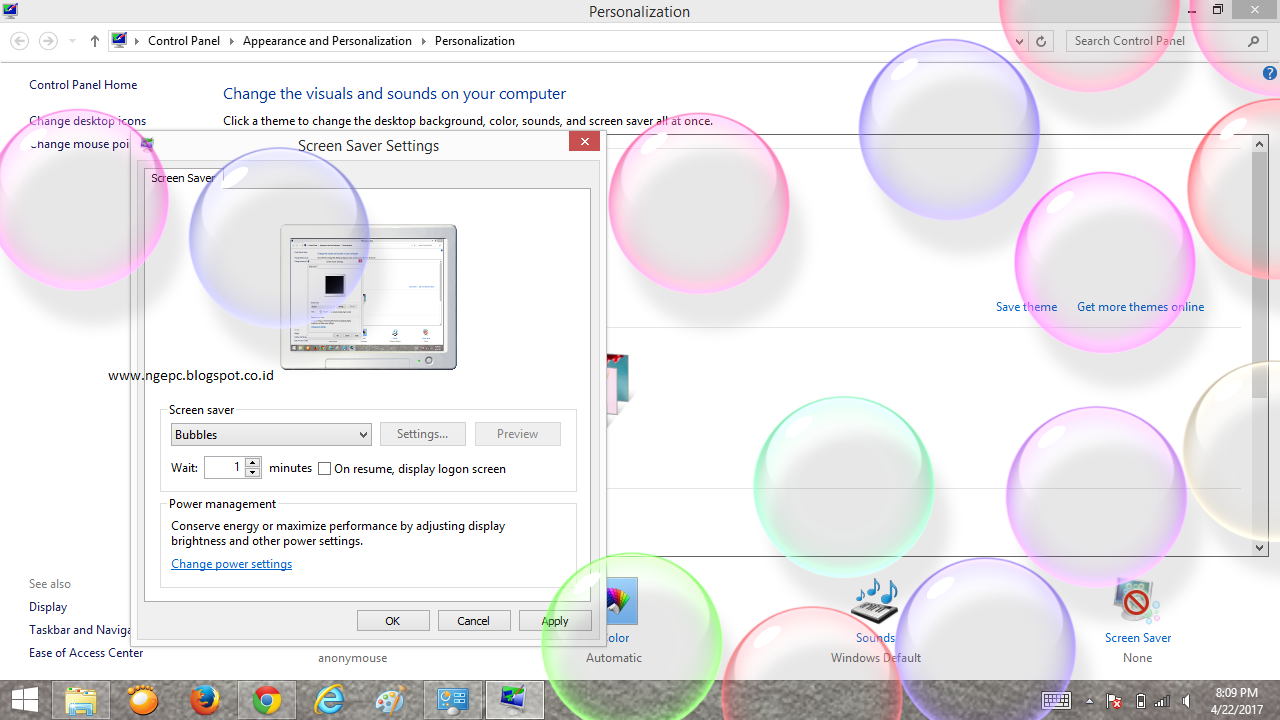The image size is (1280, 720).
Task: Click the Change power settings link
Action: (x=231, y=563)
